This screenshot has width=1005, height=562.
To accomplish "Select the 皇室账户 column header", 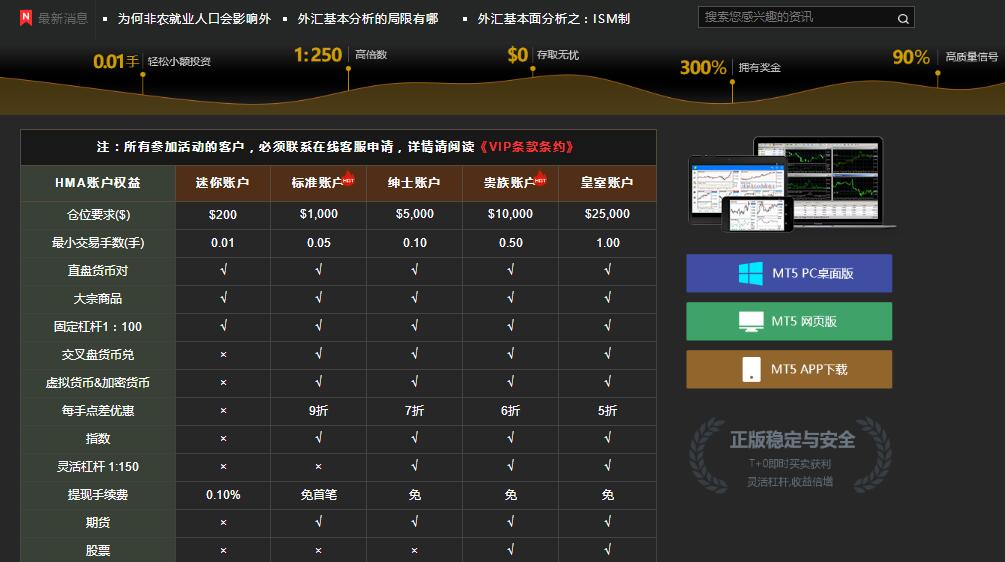I will (x=608, y=183).
